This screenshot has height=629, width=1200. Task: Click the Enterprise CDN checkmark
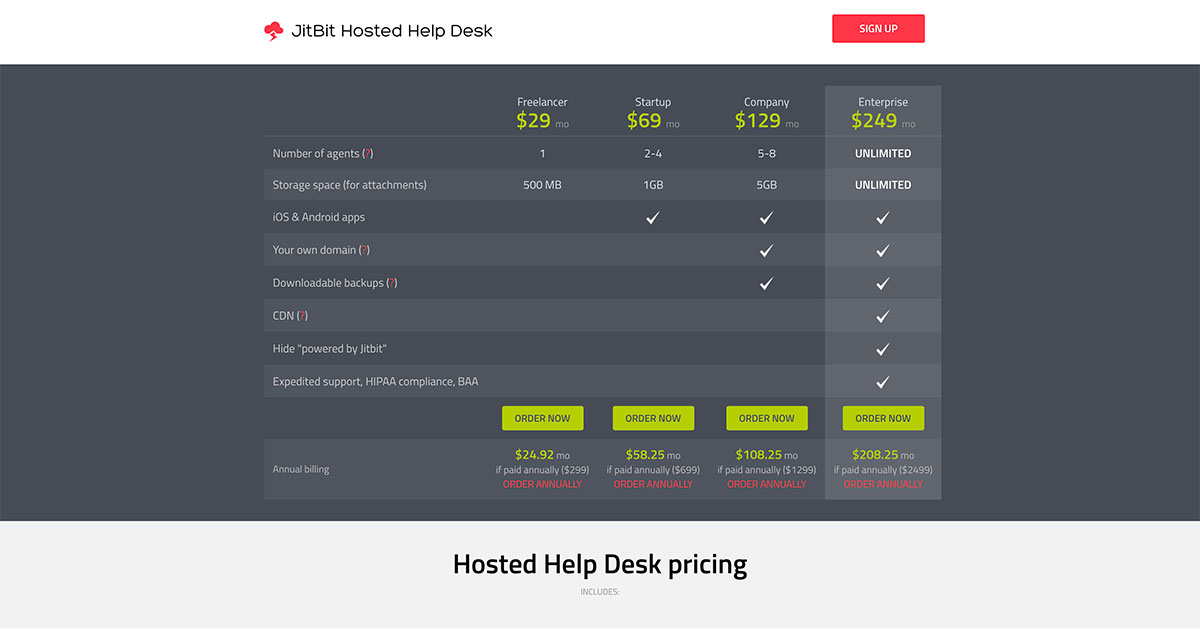(883, 316)
